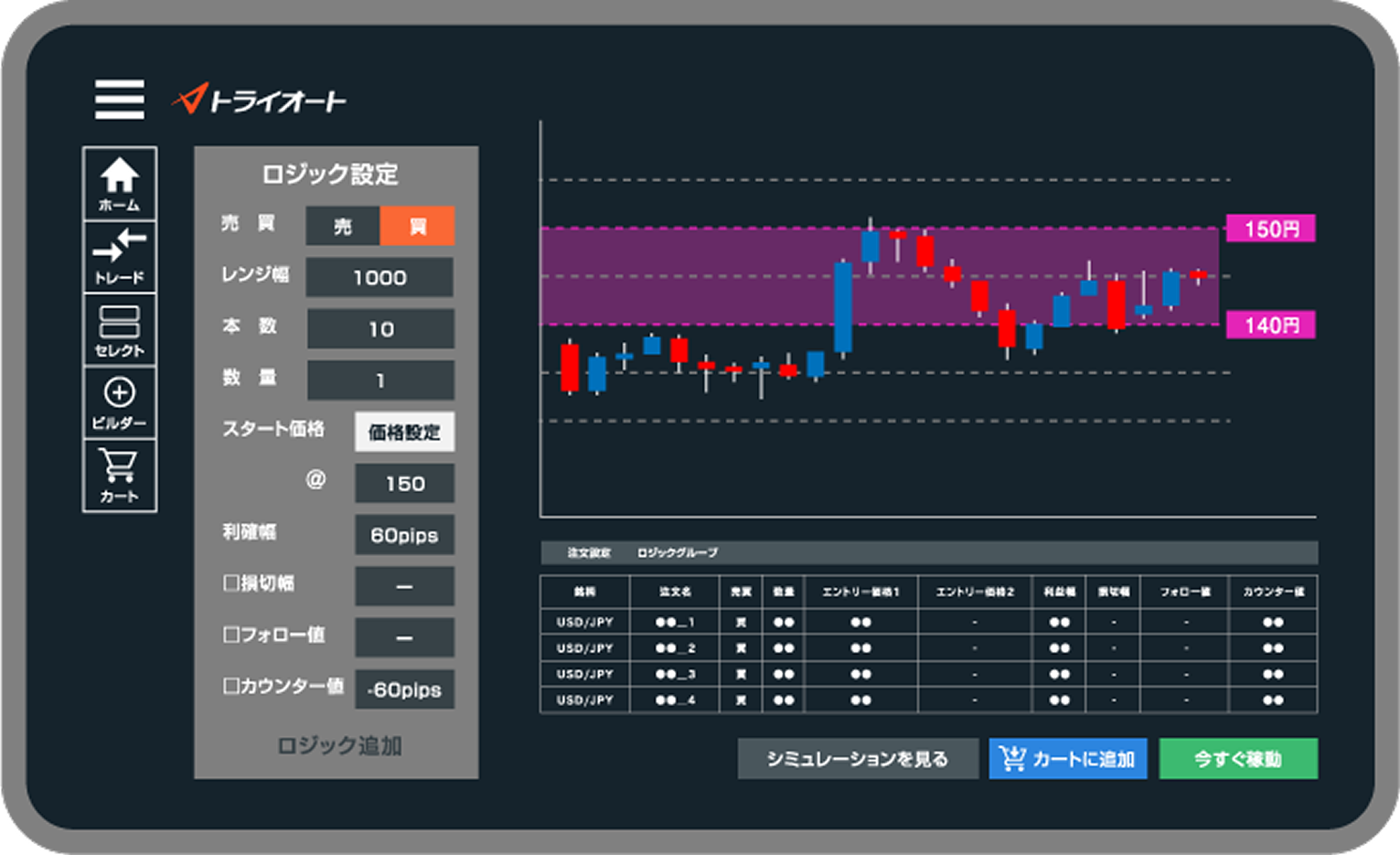
Task: Open the hamburger menu
Action: [x=117, y=100]
